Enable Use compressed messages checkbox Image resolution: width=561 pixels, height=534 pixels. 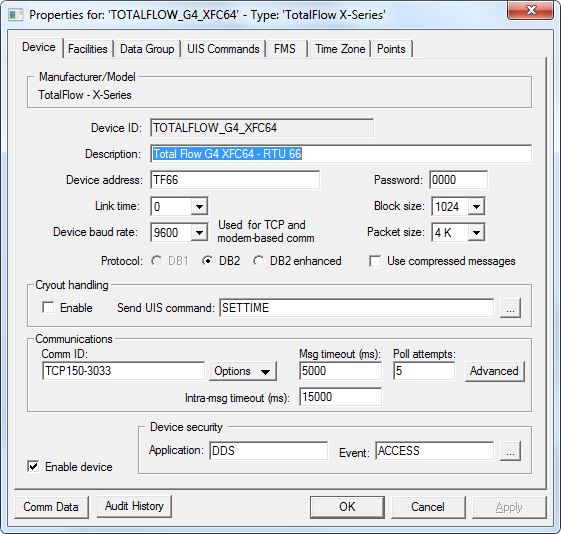point(375,261)
